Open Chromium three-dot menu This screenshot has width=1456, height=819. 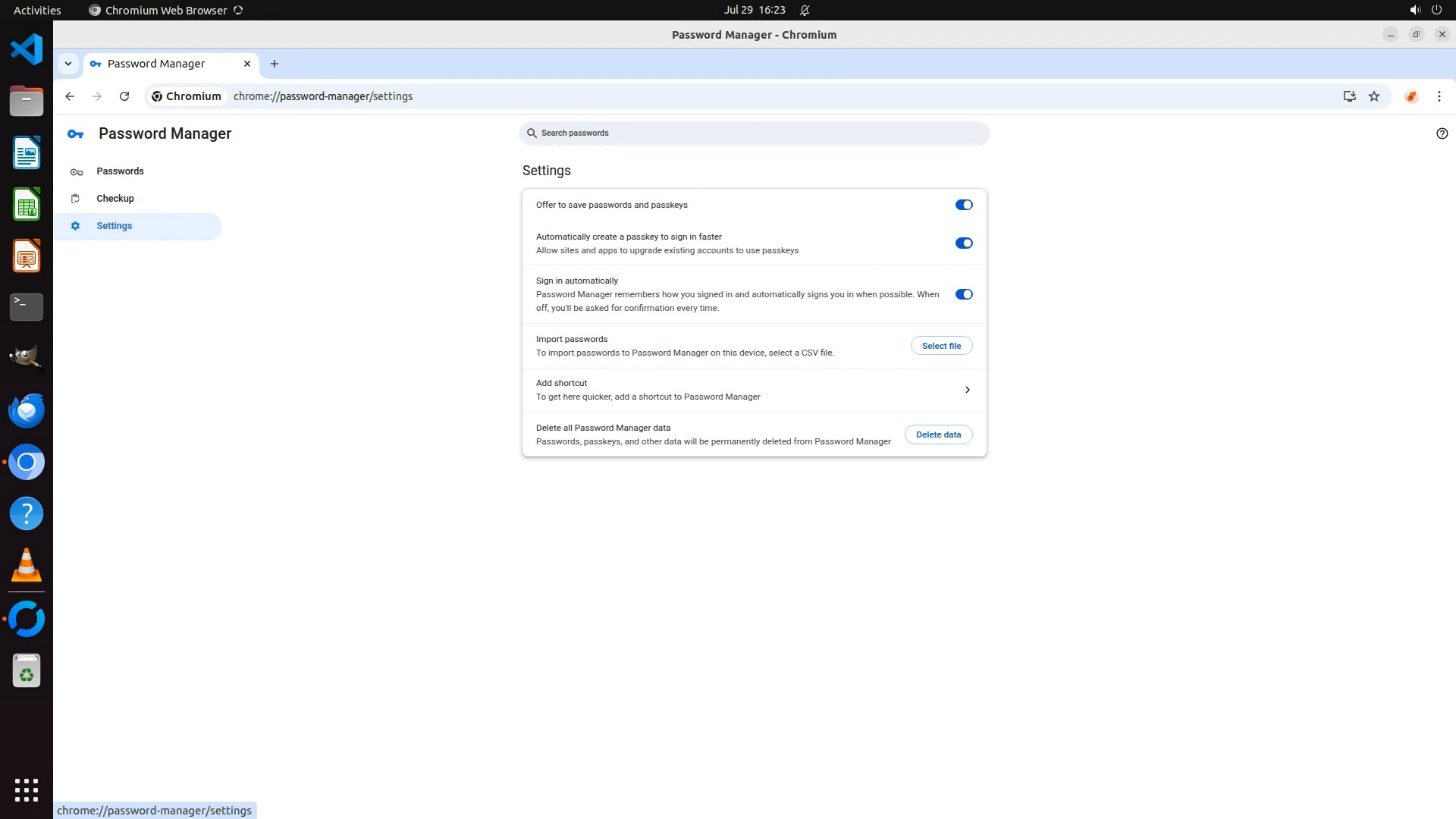point(1439,96)
